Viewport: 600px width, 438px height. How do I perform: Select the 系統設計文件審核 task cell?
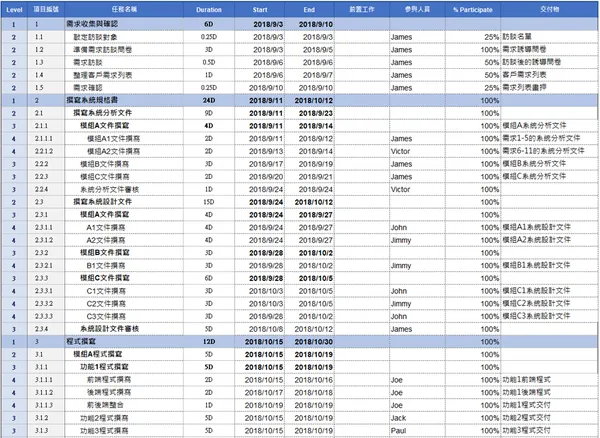(124, 329)
